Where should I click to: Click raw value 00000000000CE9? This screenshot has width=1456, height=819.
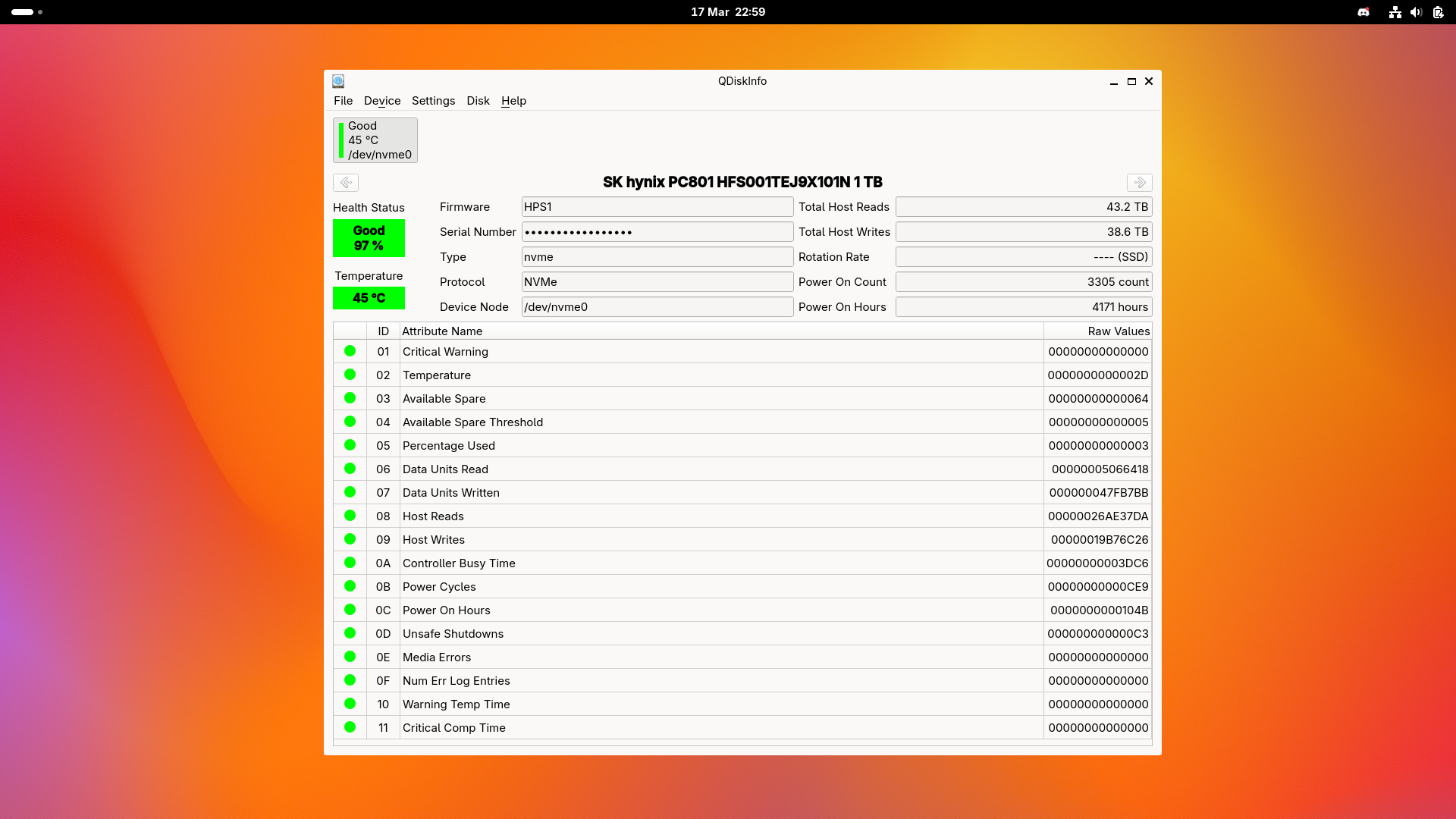point(1098,587)
